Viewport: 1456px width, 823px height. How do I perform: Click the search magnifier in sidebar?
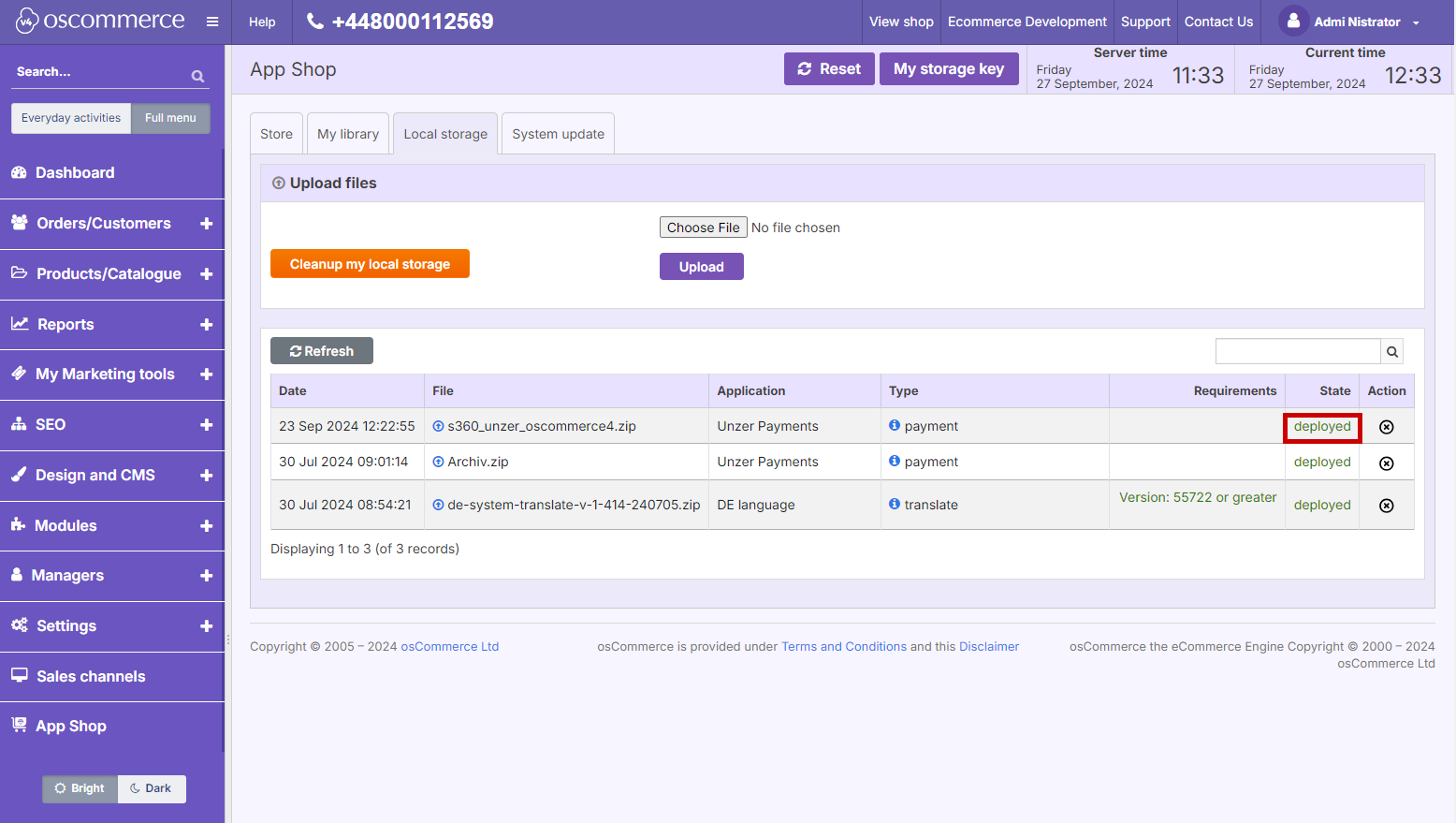(197, 76)
